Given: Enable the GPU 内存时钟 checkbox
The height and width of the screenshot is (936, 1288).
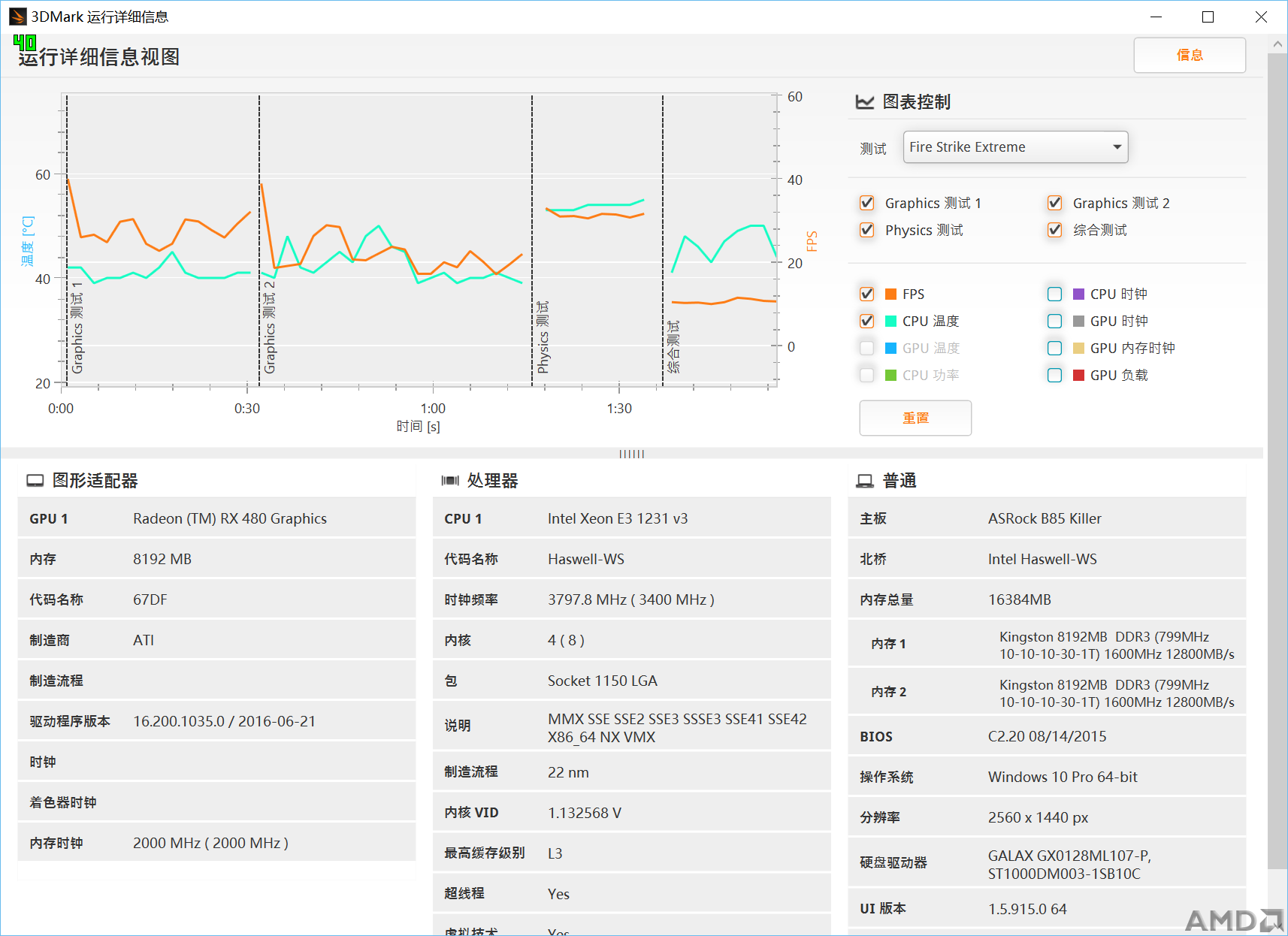Looking at the screenshot, I should click(x=1055, y=349).
